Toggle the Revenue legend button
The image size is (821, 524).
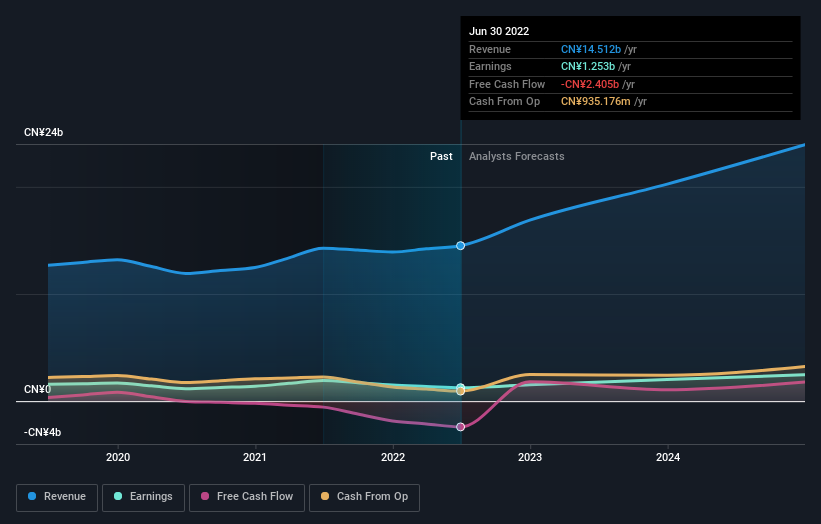pyautogui.click(x=57, y=497)
